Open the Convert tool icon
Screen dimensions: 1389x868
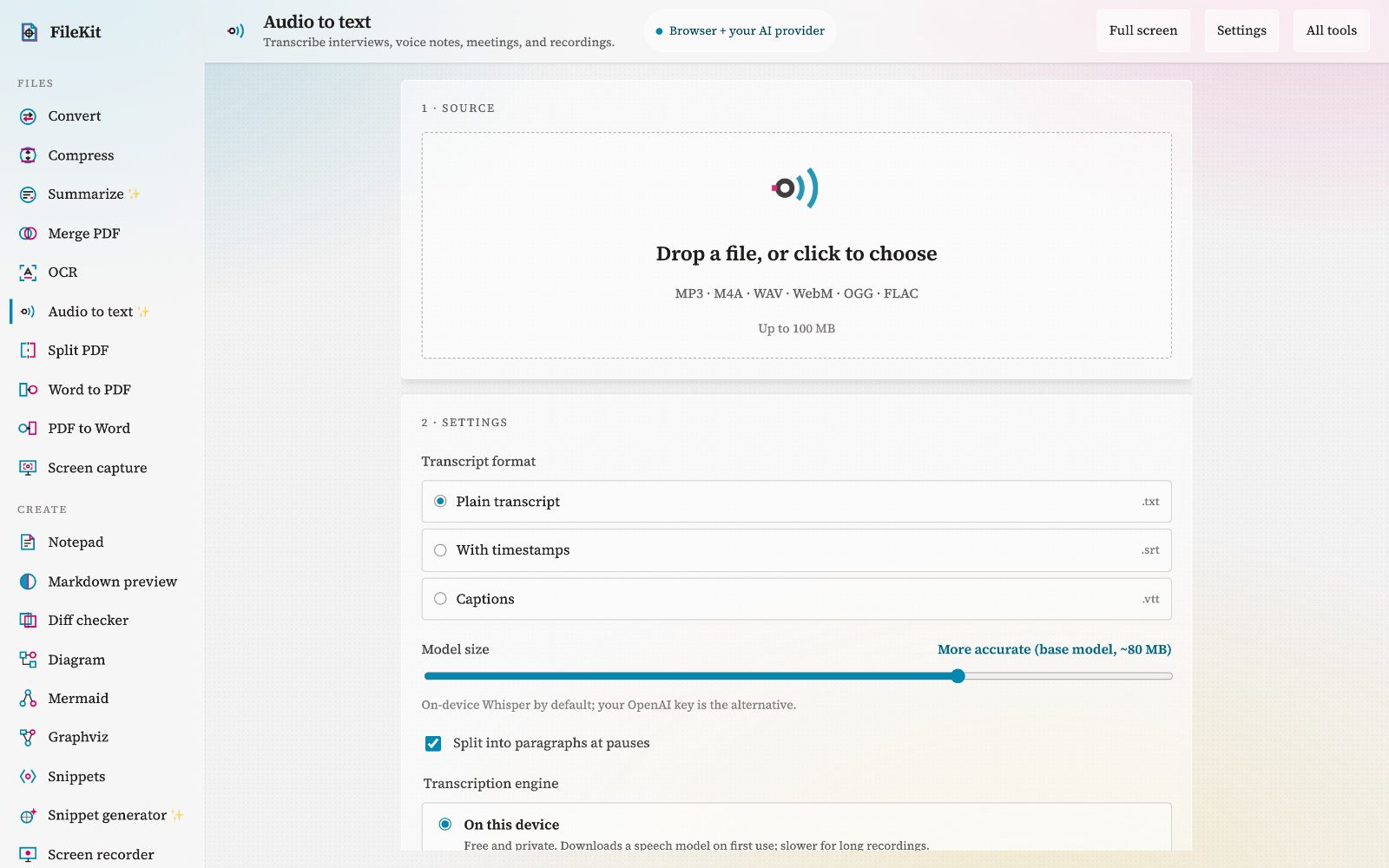click(28, 116)
